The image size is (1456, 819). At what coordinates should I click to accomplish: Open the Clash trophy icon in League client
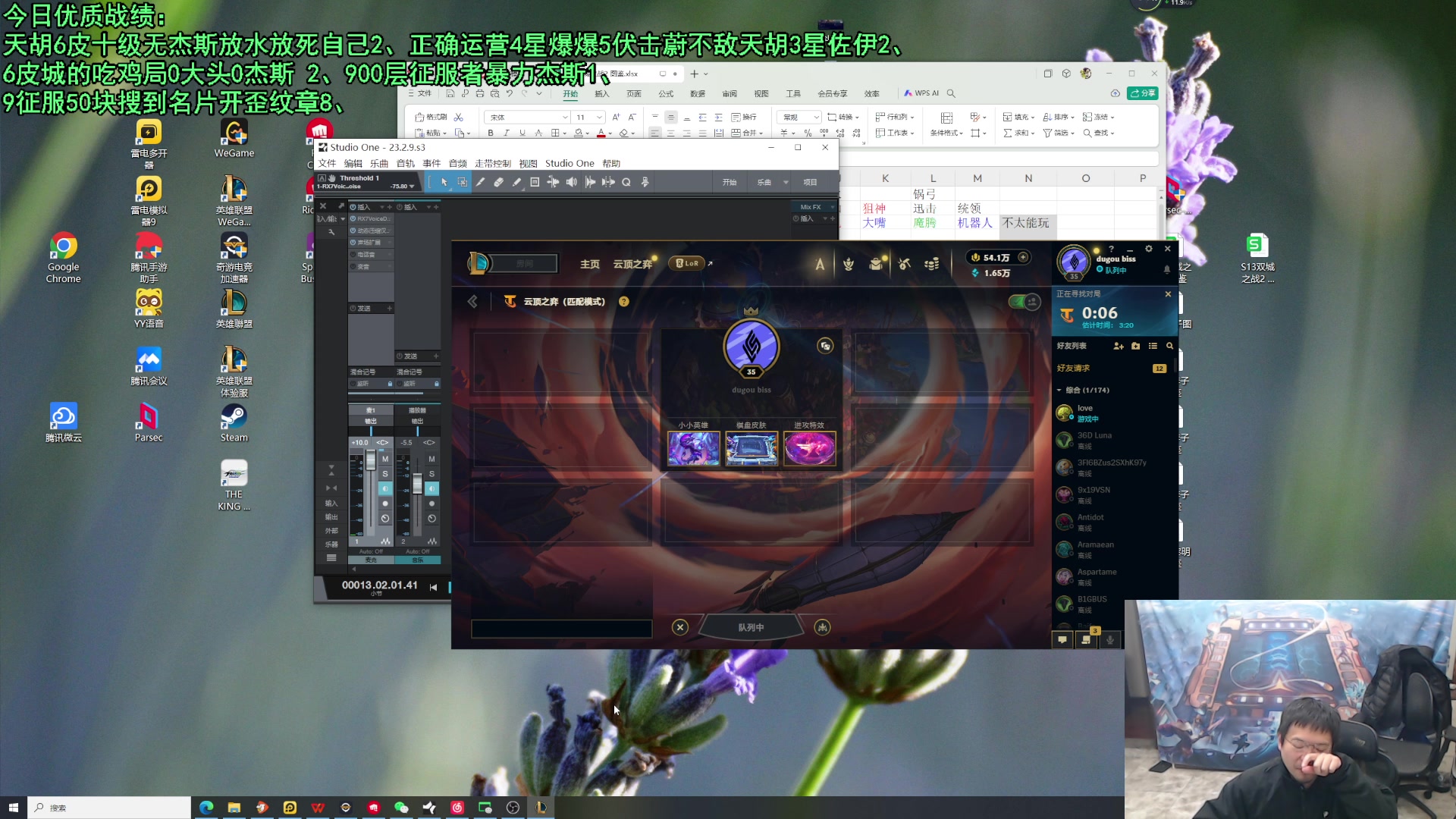point(849,264)
